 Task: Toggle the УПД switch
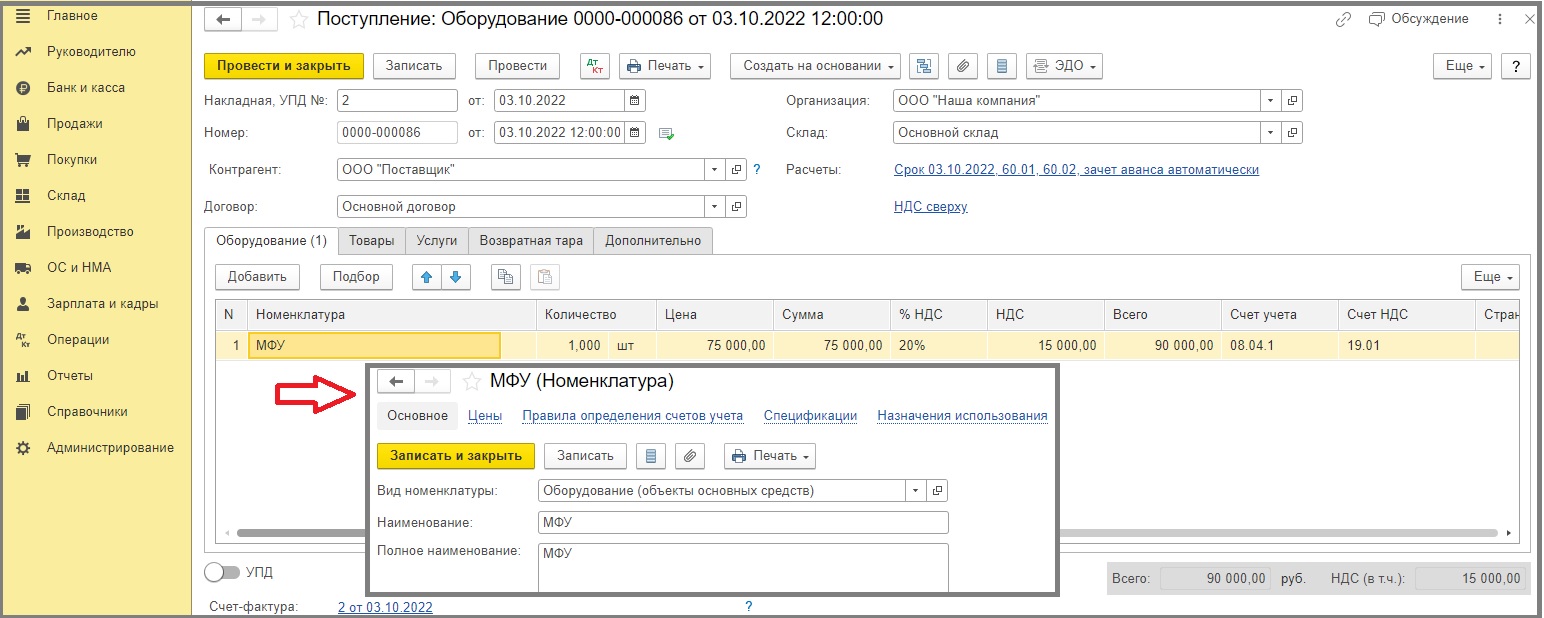[x=222, y=573]
